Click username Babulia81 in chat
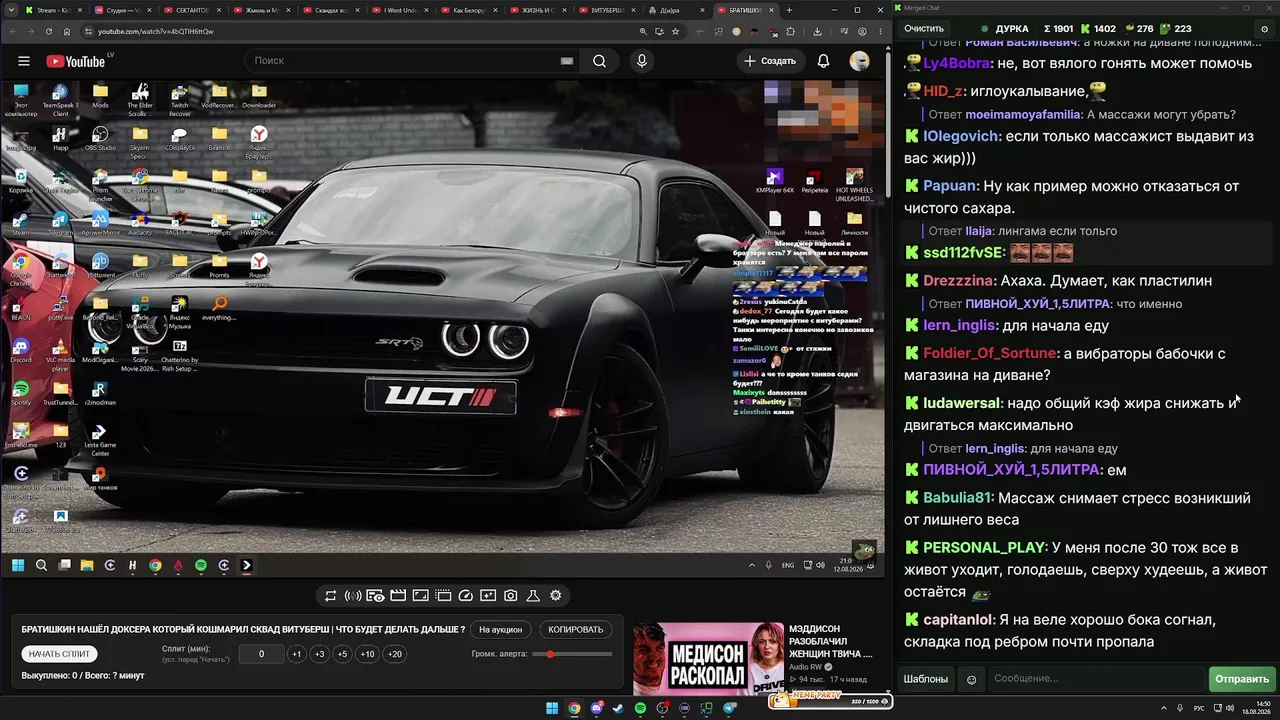Screen dimensions: 1280x720 click(957, 498)
